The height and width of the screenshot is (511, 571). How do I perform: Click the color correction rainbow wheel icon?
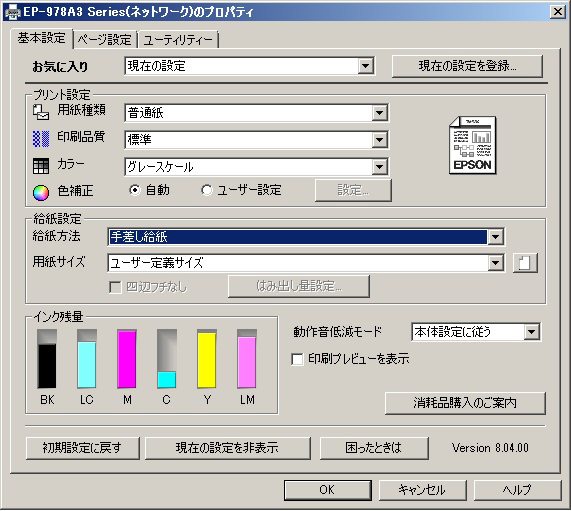pyautogui.click(x=41, y=193)
